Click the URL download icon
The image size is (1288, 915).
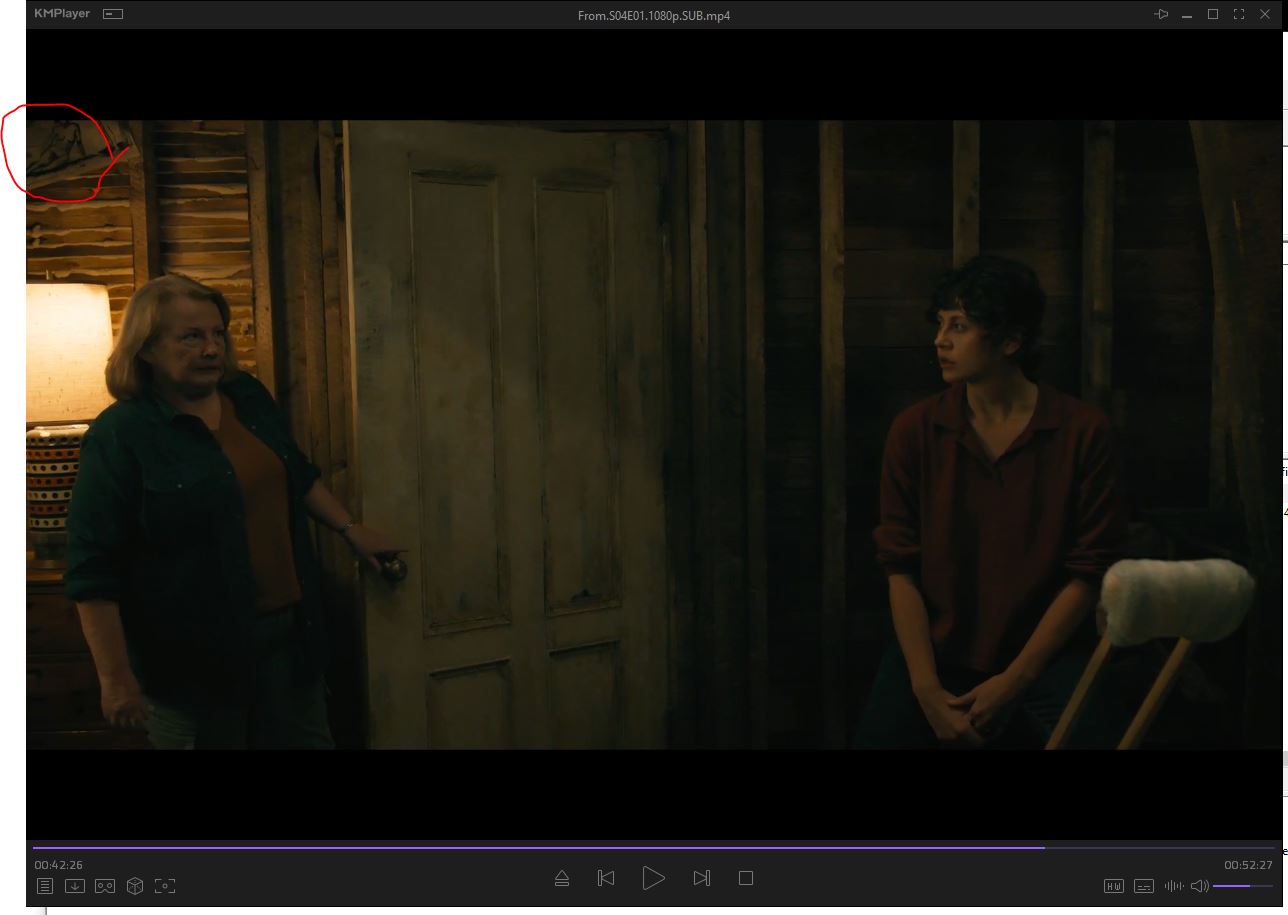75,886
